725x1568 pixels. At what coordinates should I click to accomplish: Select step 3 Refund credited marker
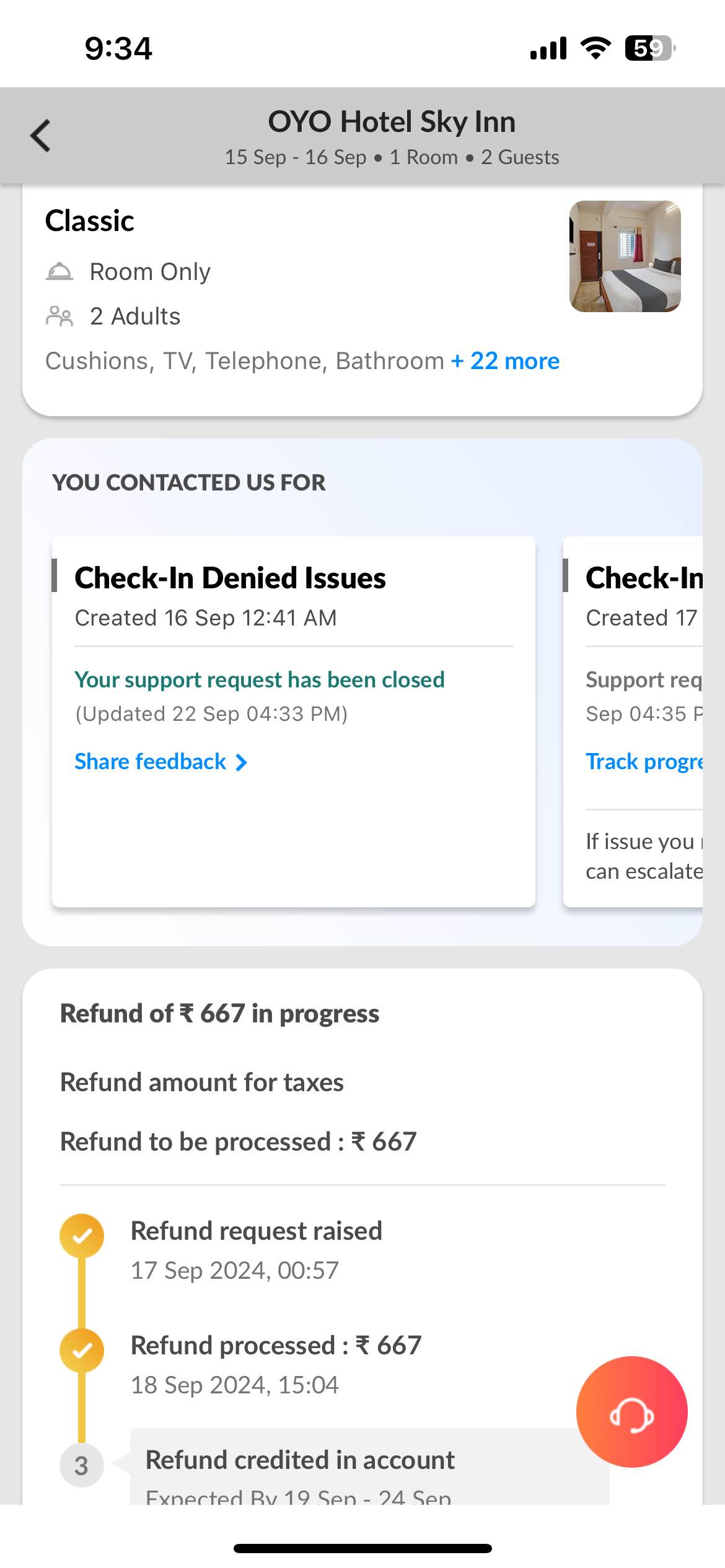[x=81, y=1465]
